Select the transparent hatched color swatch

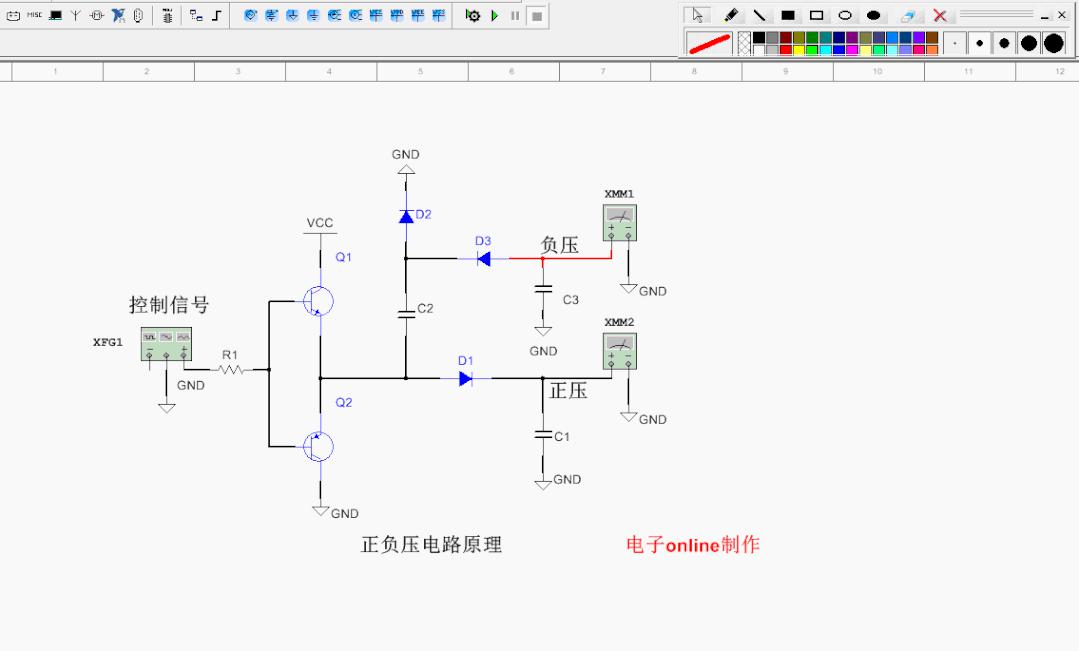click(744, 43)
